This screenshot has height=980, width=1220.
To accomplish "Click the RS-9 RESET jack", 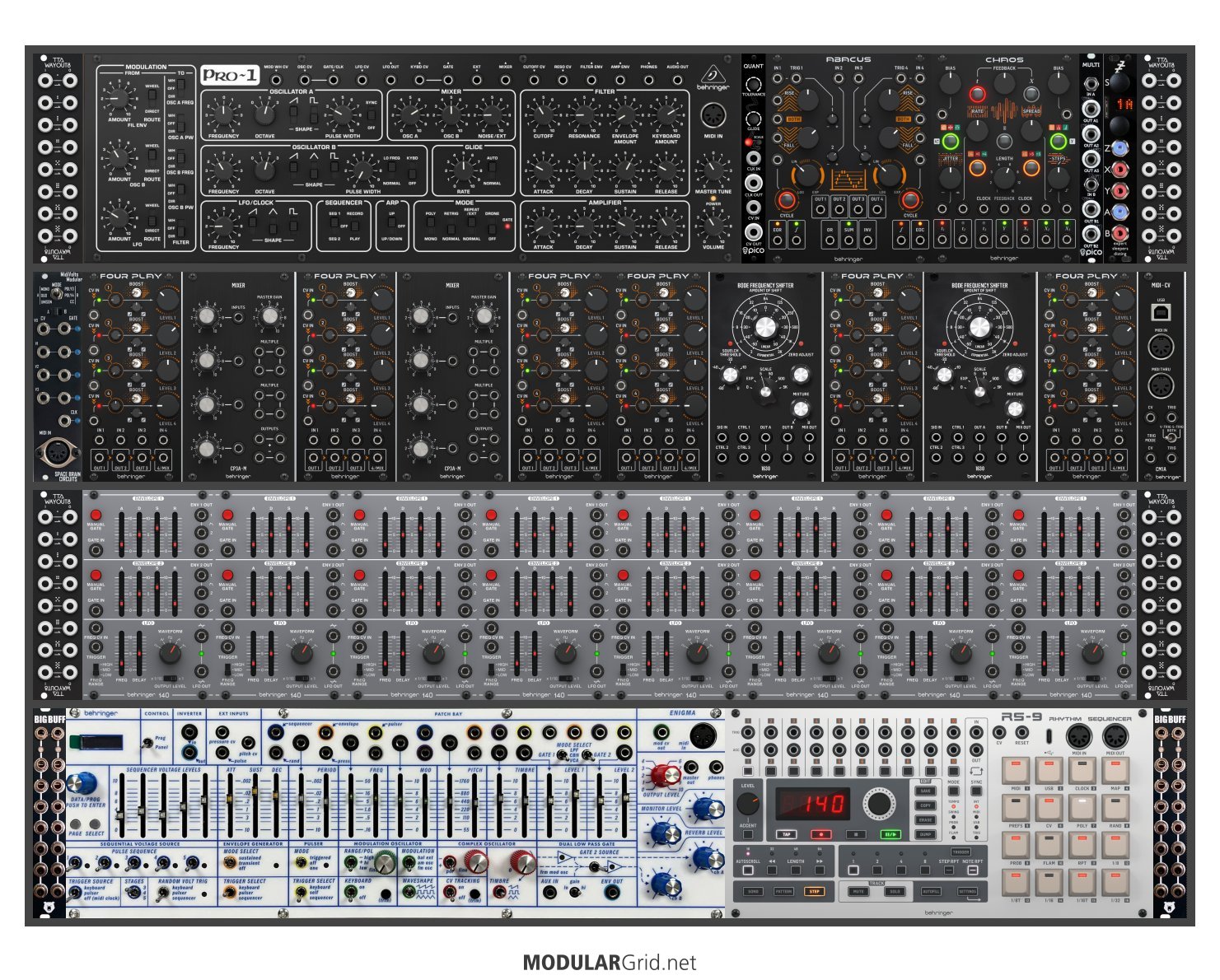I will 1021,732.
